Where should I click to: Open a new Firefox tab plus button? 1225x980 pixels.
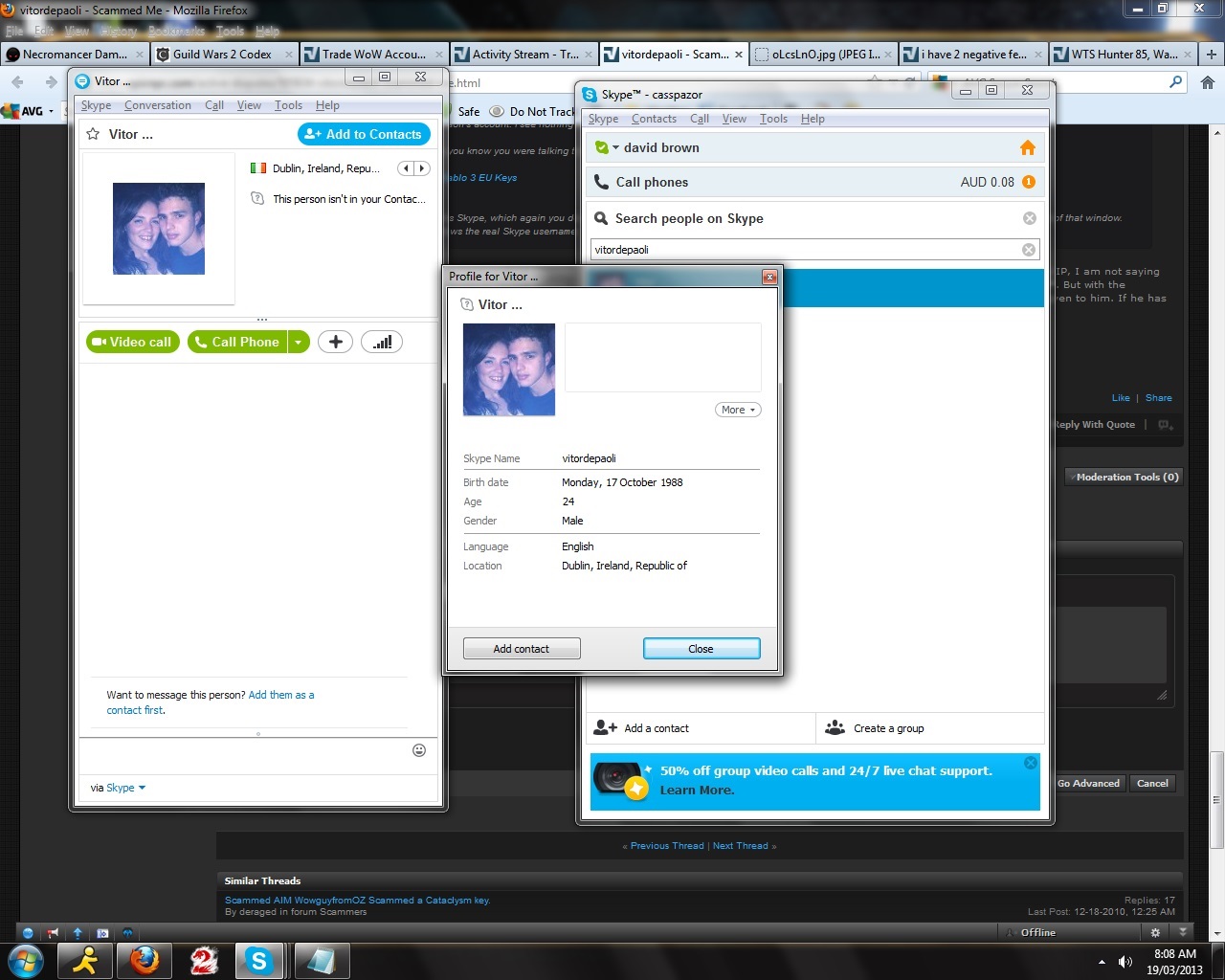(1211, 54)
